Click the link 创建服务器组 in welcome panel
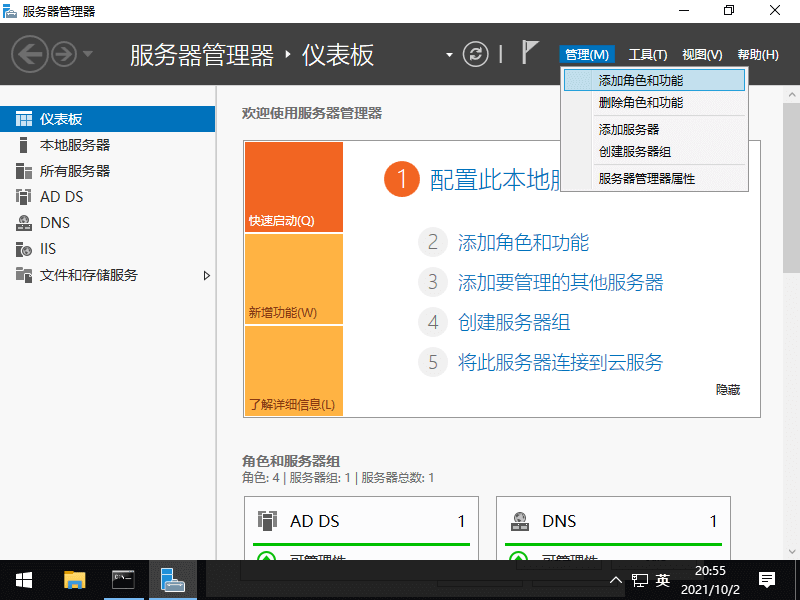The width and height of the screenshot is (800, 600). click(x=514, y=322)
